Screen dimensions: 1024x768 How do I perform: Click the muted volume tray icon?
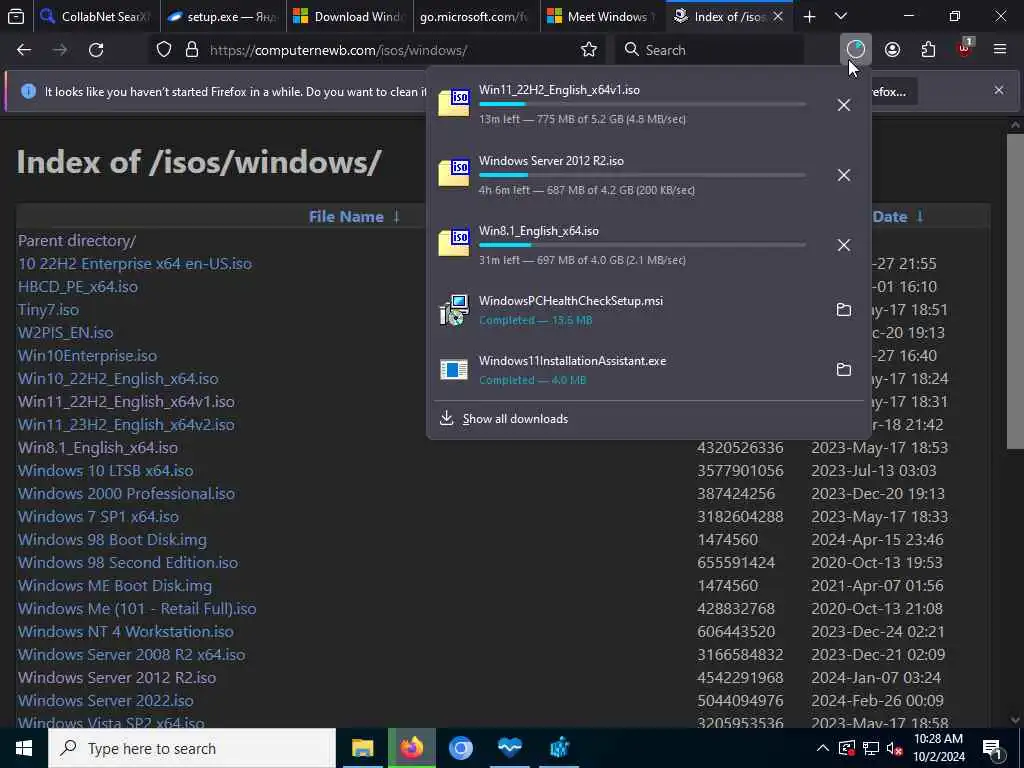click(x=895, y=748)
